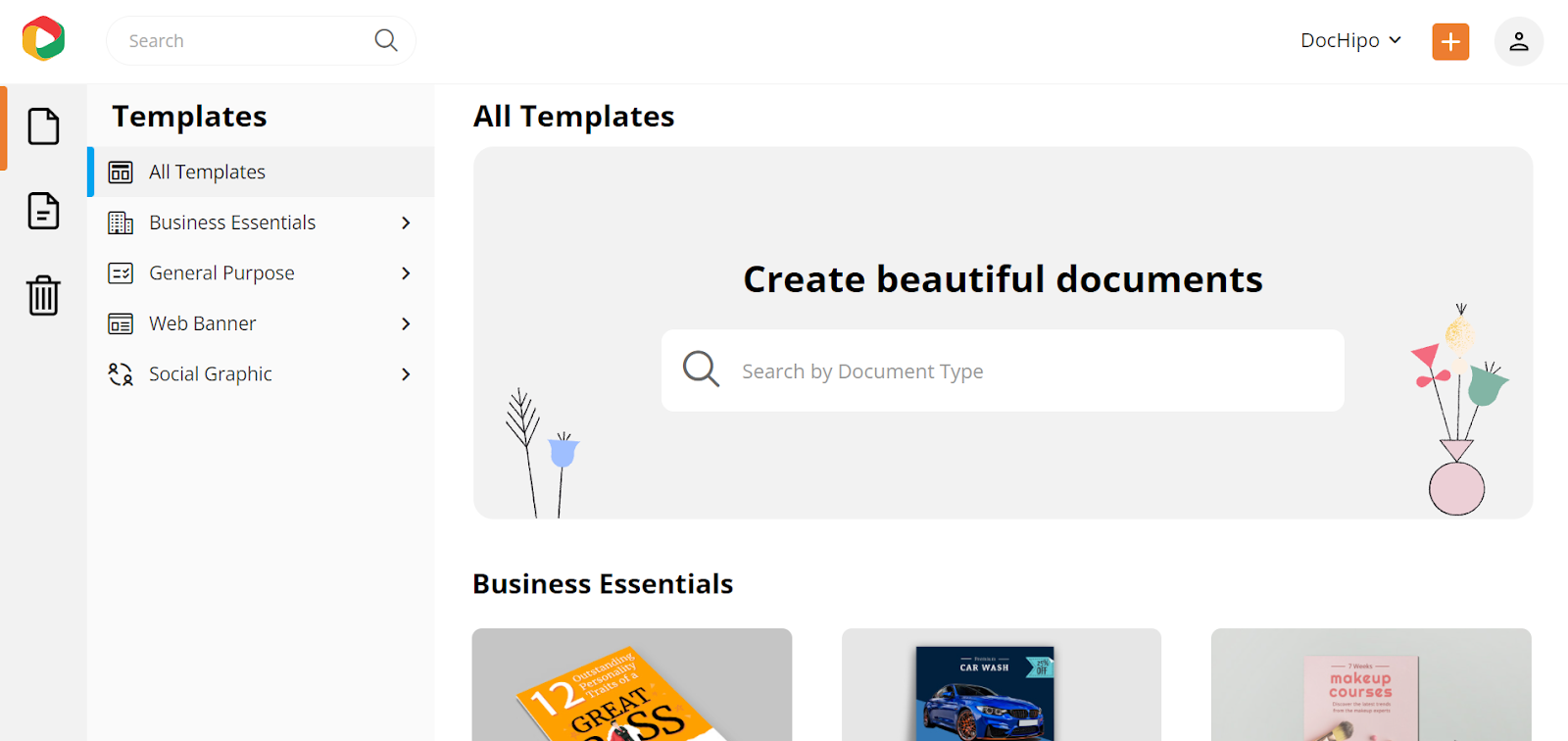Click the orange plus create button
Screen dimensions: 1568x741
[x=1450, y=41]
